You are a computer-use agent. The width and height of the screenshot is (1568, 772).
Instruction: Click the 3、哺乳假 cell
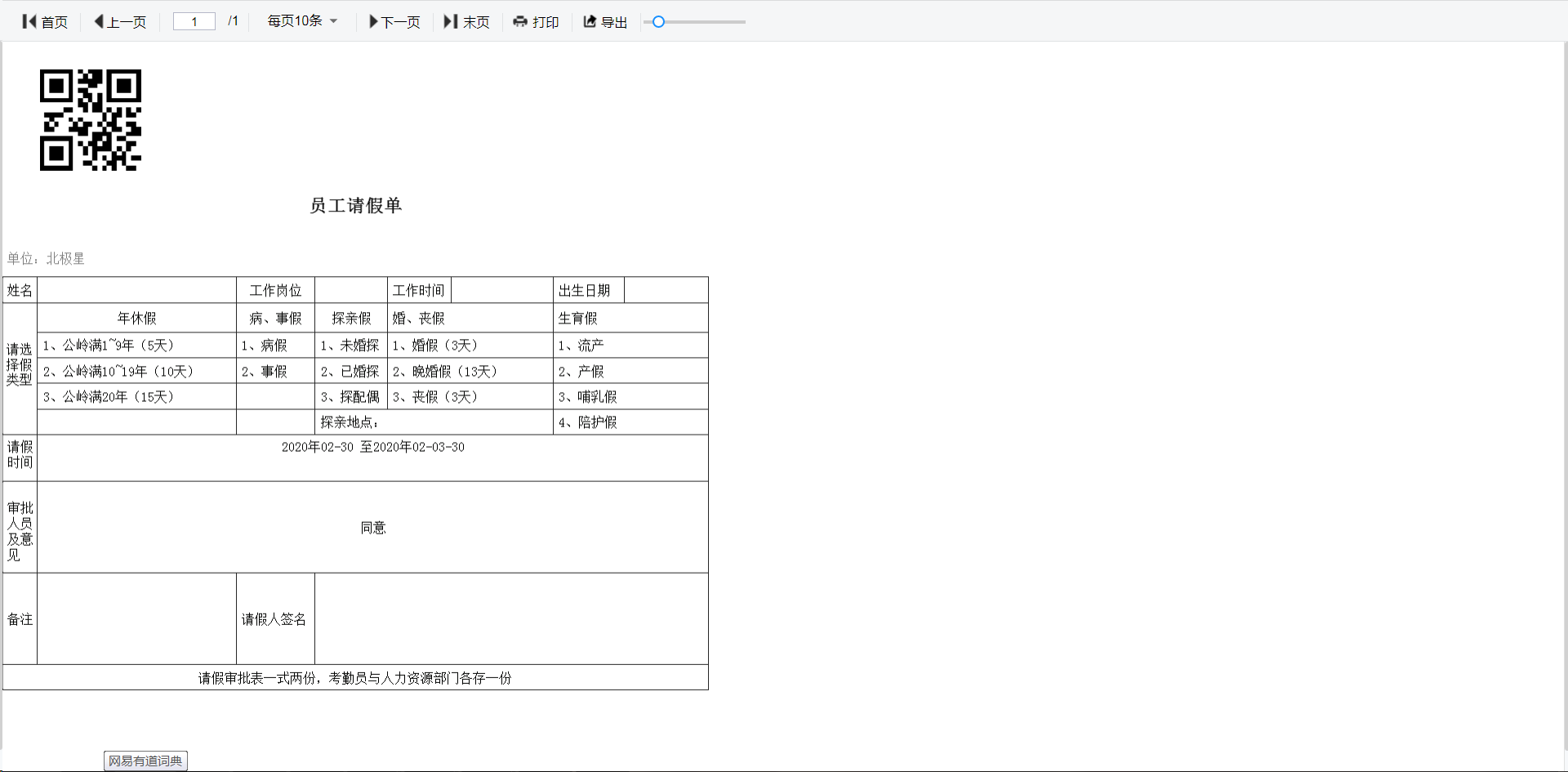point(630,397)
